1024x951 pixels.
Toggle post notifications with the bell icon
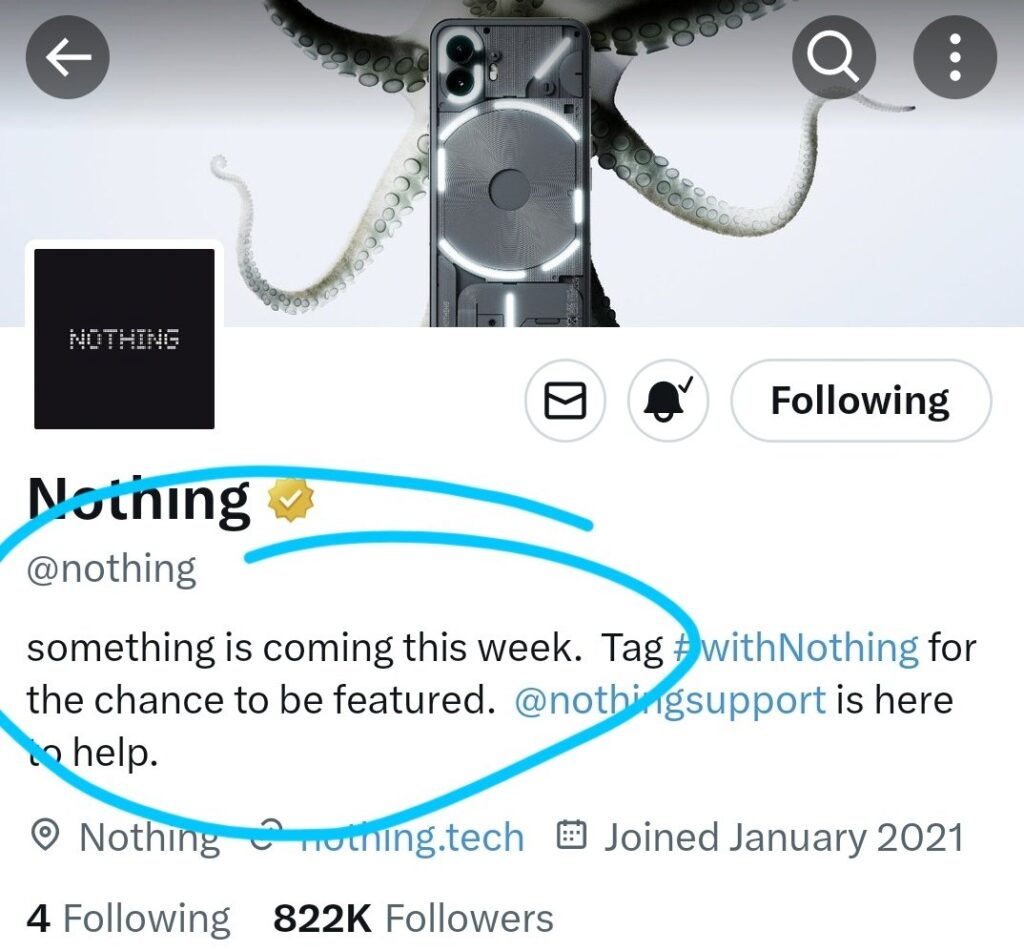(668, 401)
